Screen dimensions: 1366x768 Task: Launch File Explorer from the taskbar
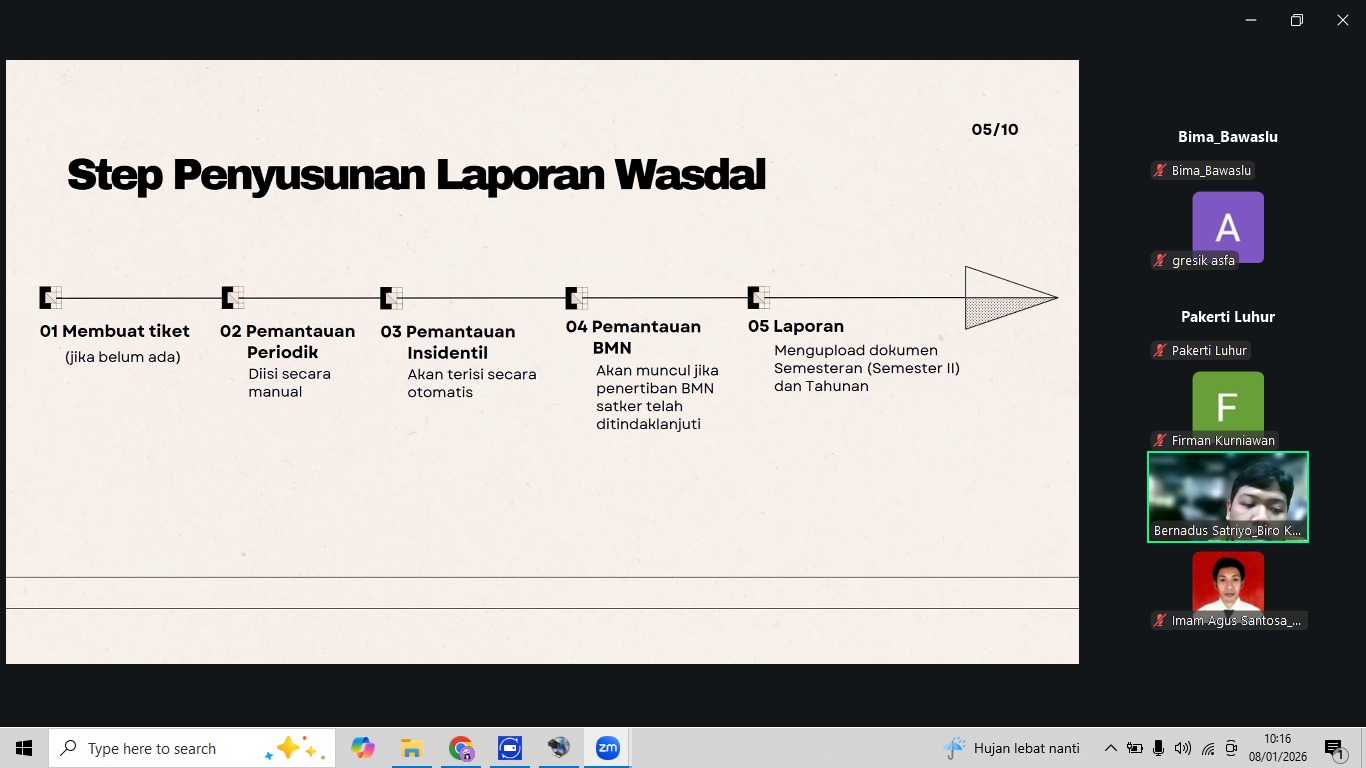point(411,748)
